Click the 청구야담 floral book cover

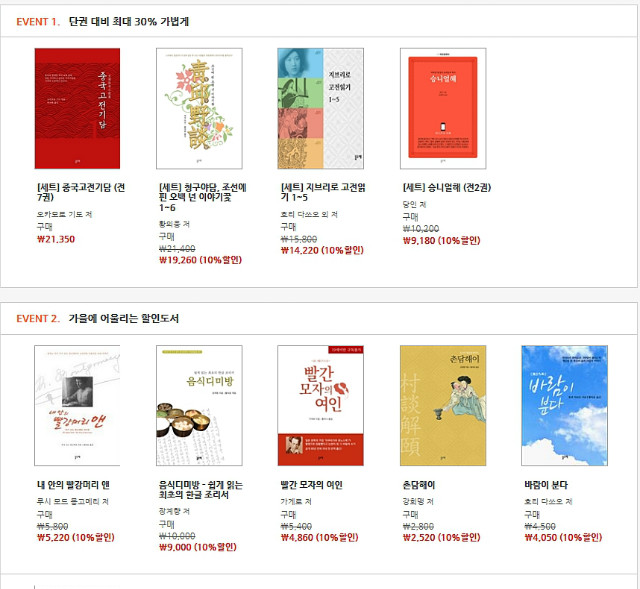click(199, 109)
